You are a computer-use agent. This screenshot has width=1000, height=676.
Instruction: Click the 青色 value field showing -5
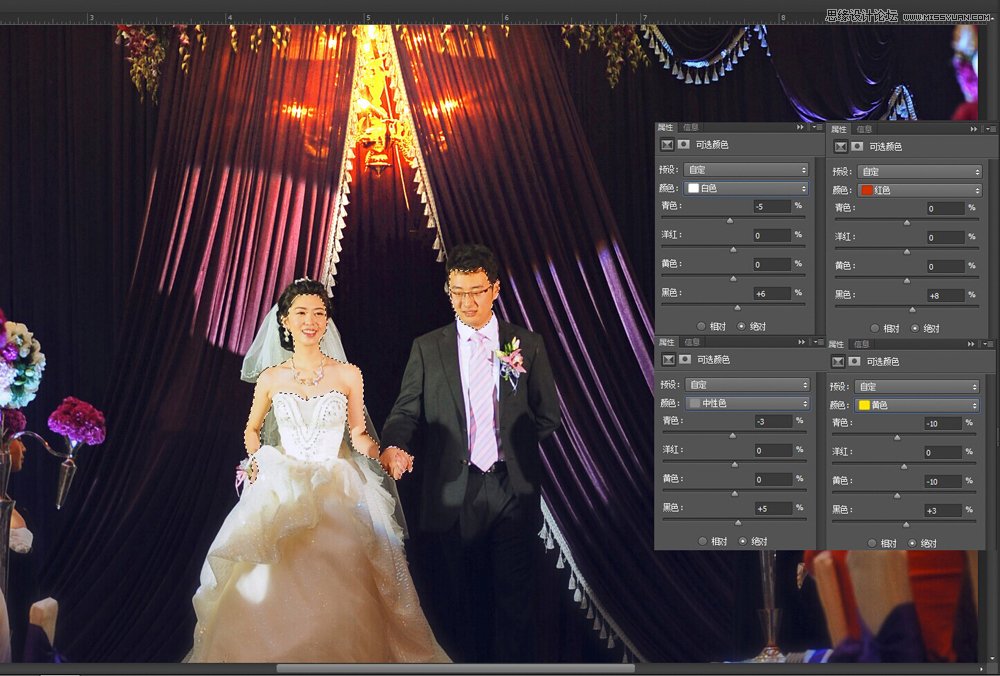click(772, 207)
